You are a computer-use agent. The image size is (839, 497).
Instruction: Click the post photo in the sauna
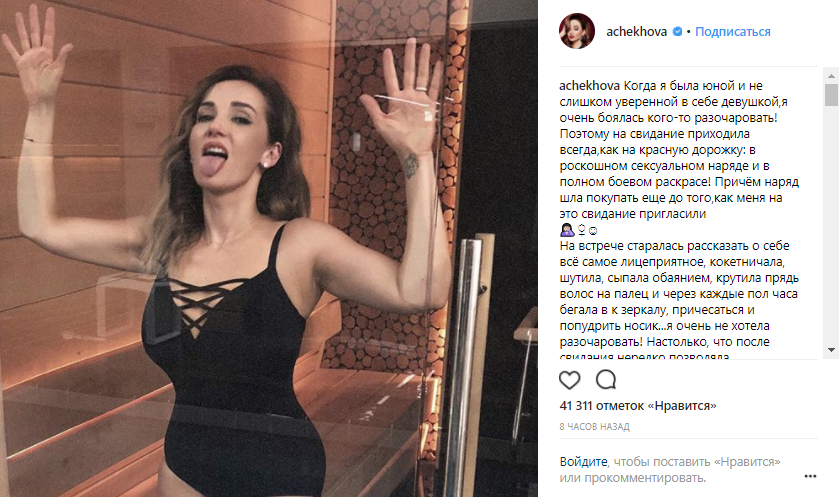[x=269, y=248]
